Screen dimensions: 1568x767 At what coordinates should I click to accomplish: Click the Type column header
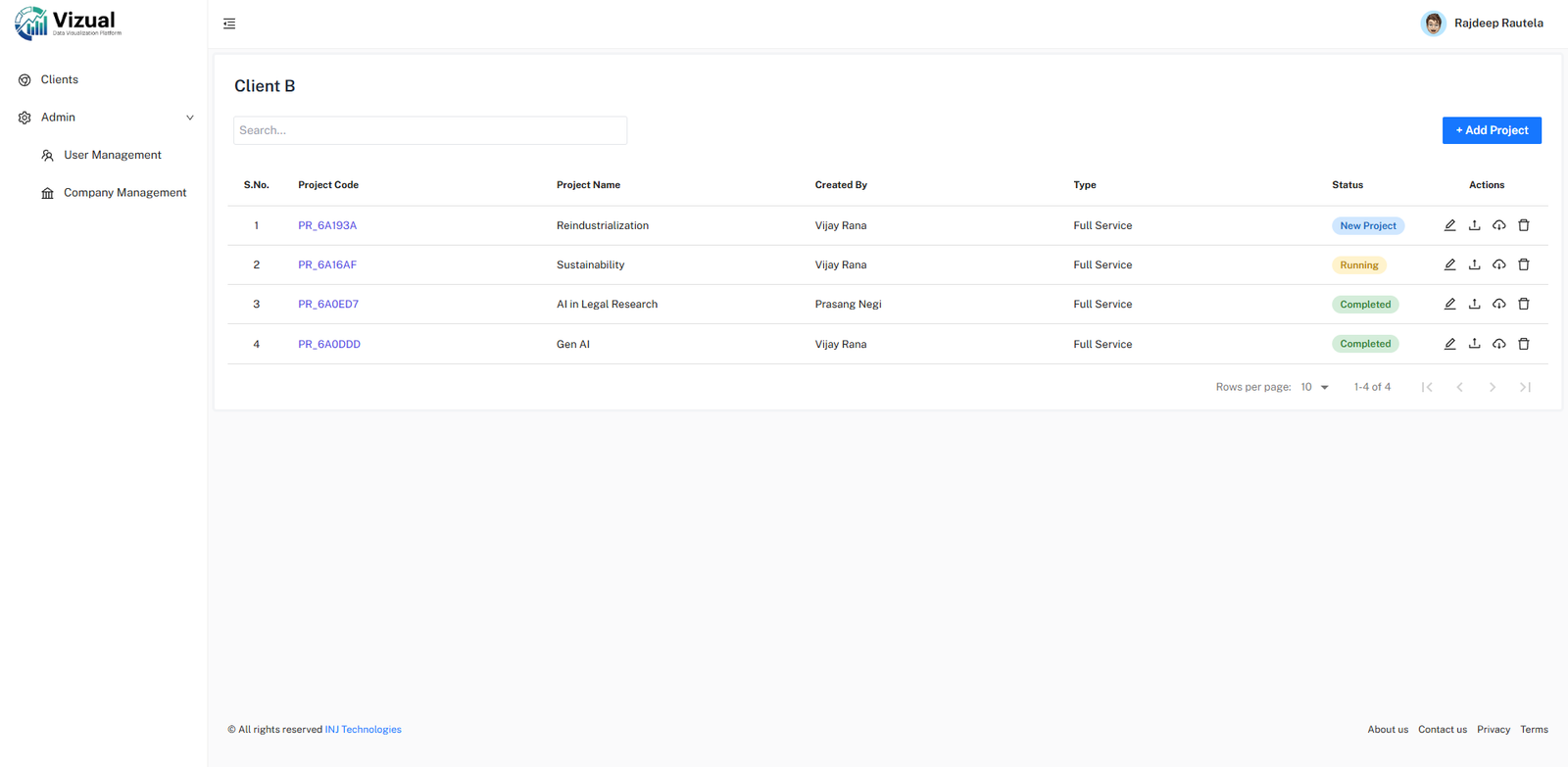tap(1085, 185)
